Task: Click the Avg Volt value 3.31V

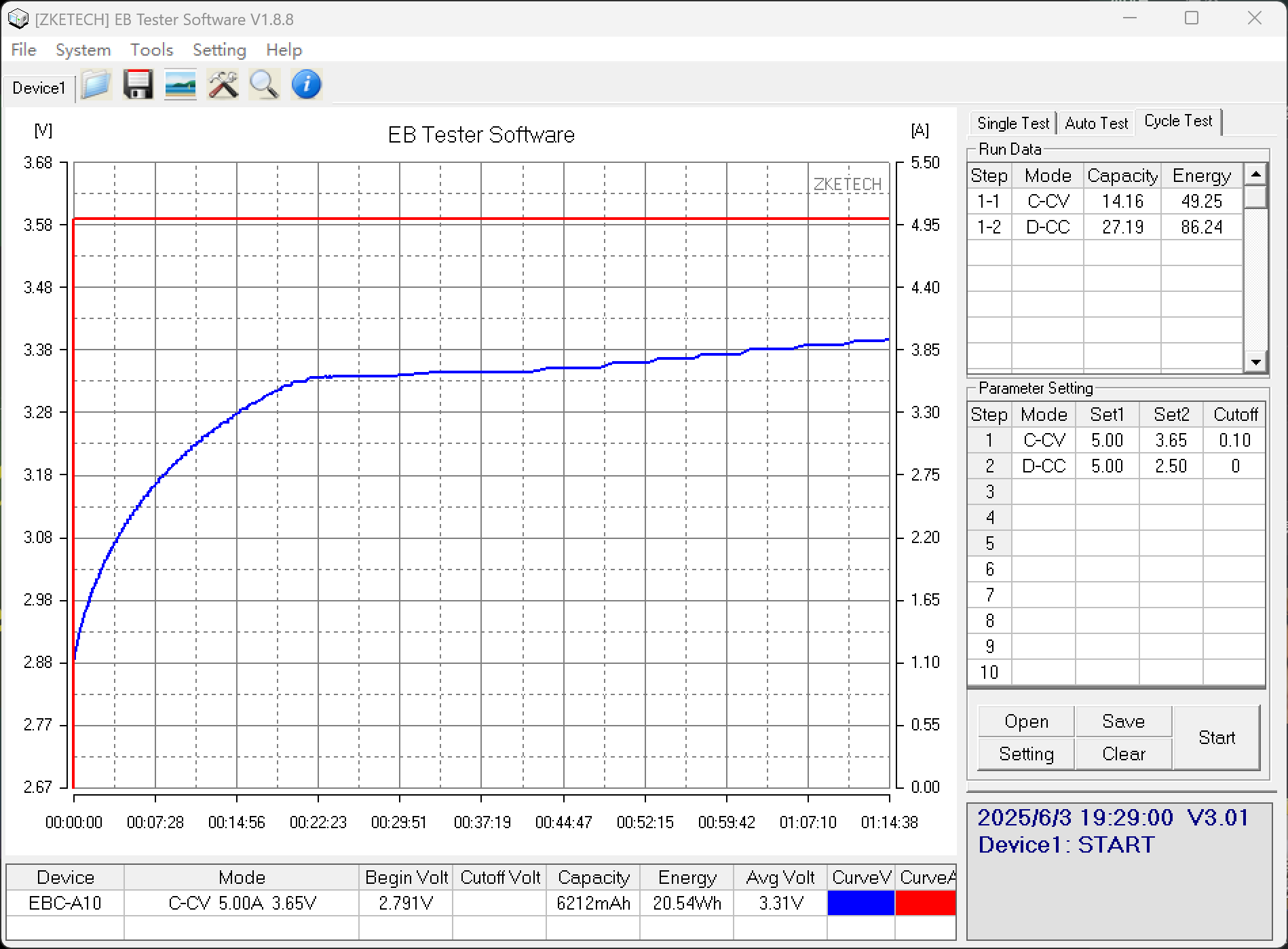Action: [780, 904]
